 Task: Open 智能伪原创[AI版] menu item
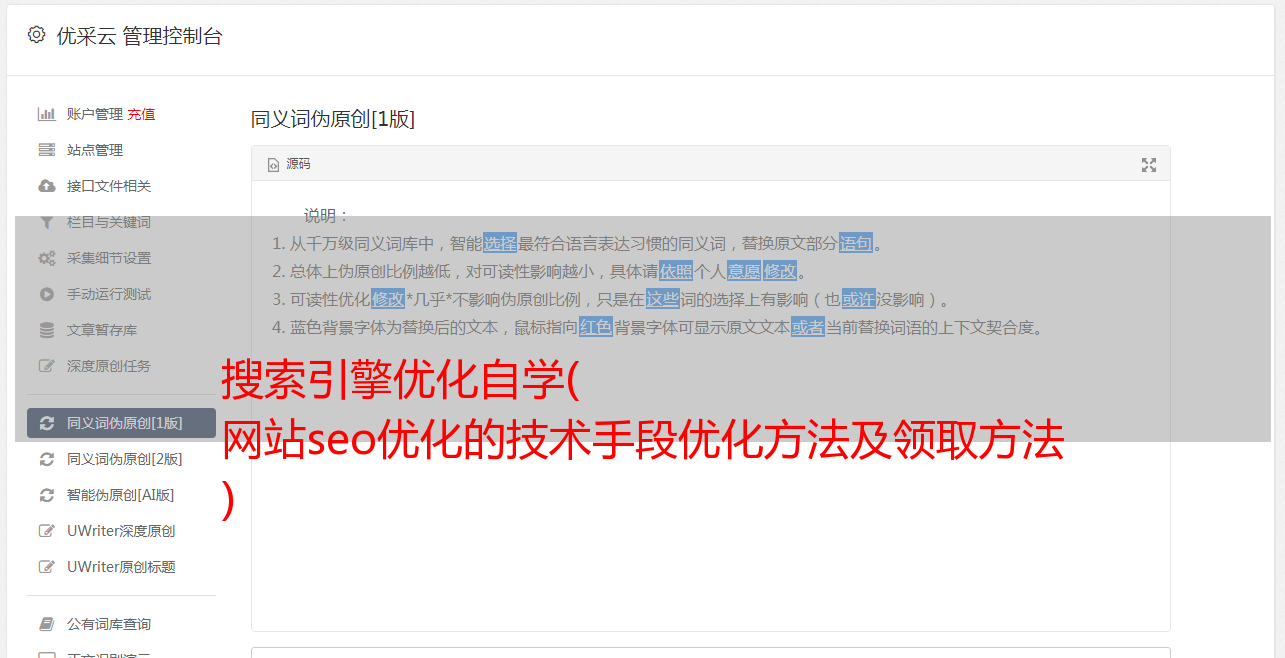[121, 495]
